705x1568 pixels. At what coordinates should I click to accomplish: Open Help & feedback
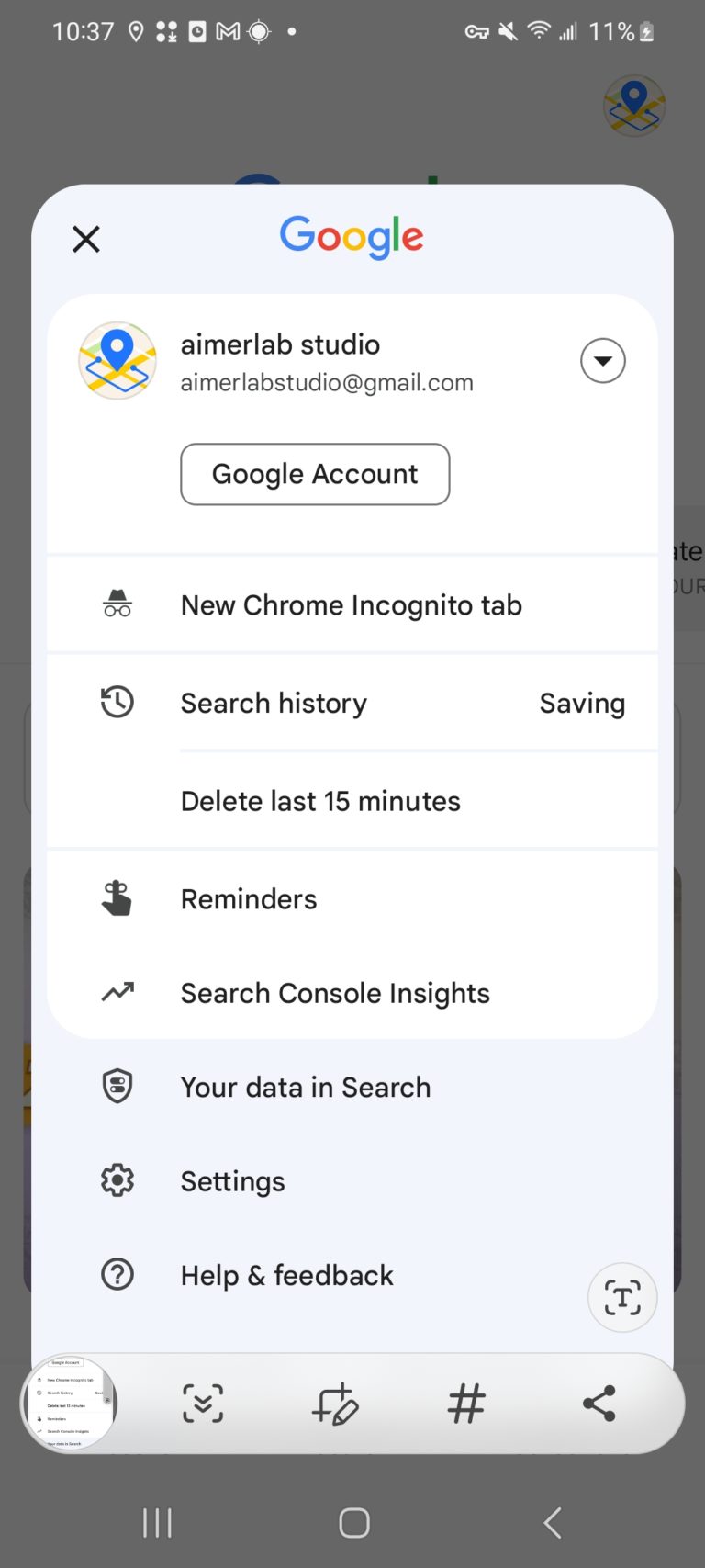click(x=287, y=1276)
